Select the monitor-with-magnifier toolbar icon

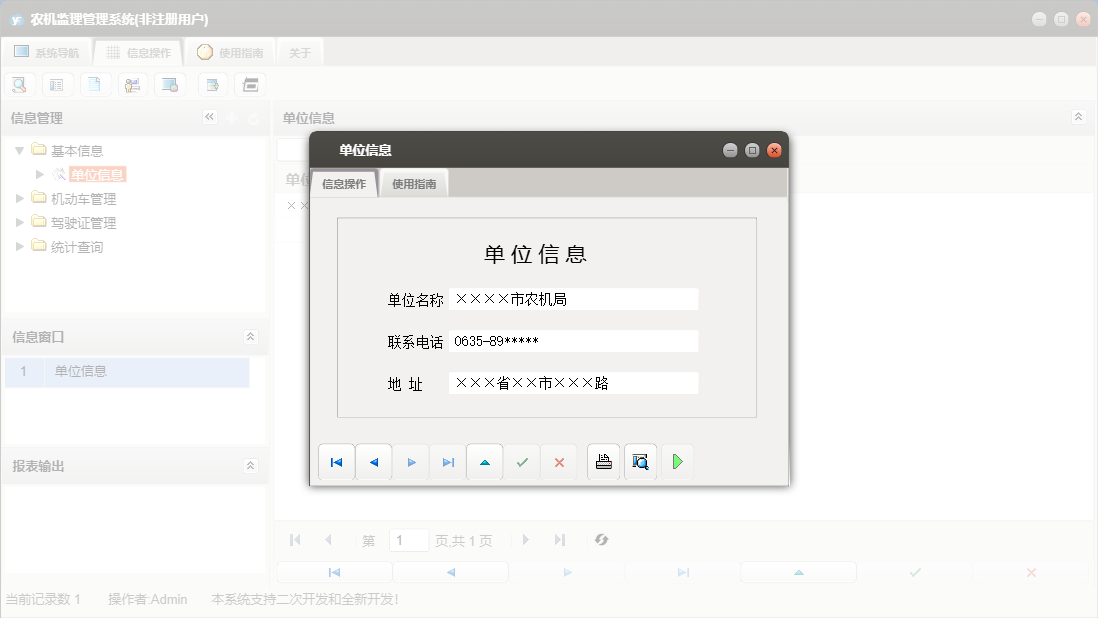point(170,84)
